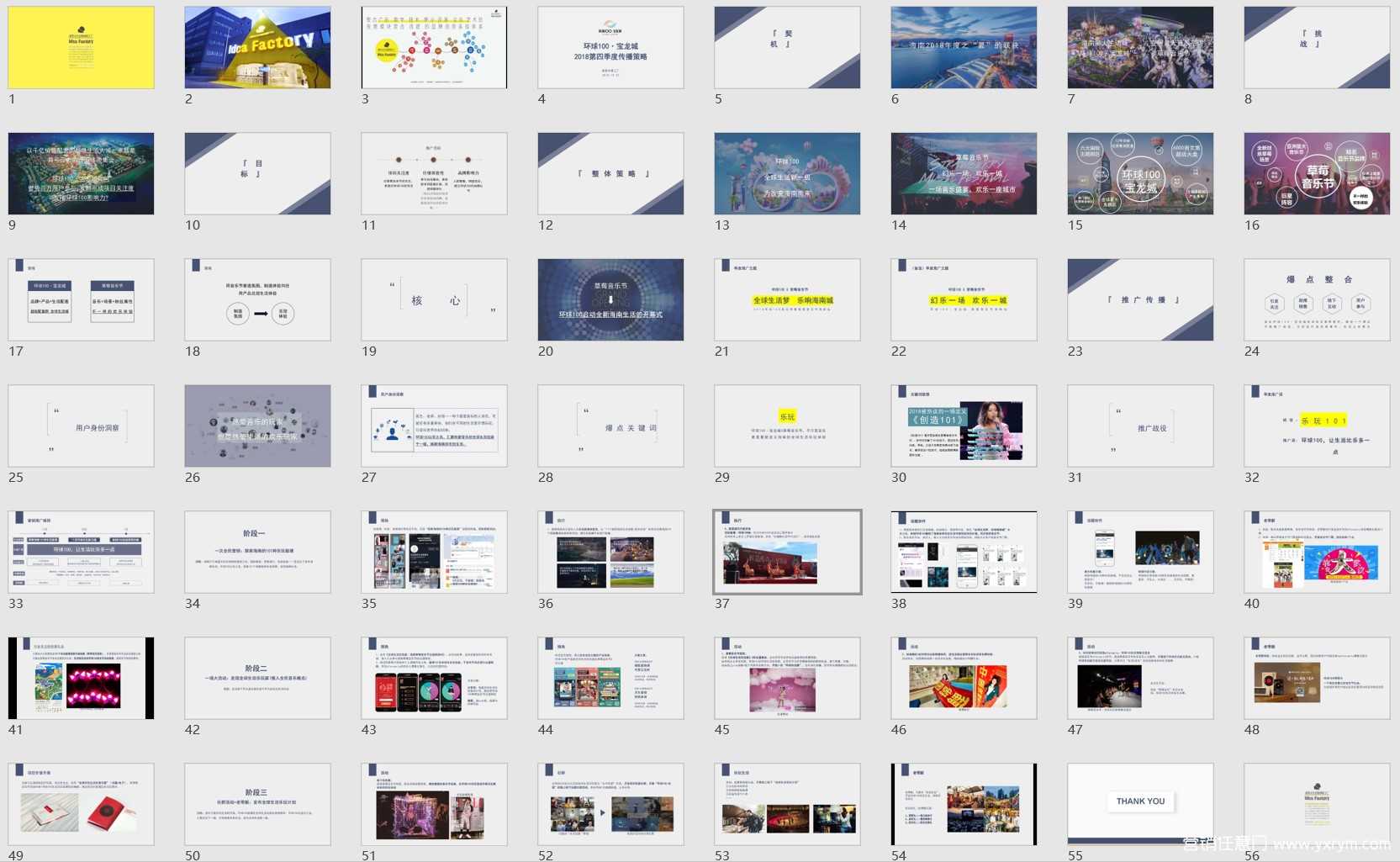The height and width of the screenshot is (862, 1400).
Task: Select slide 49 with the red notebook photos
Action: pyautogui.click(x=81, y=804)
